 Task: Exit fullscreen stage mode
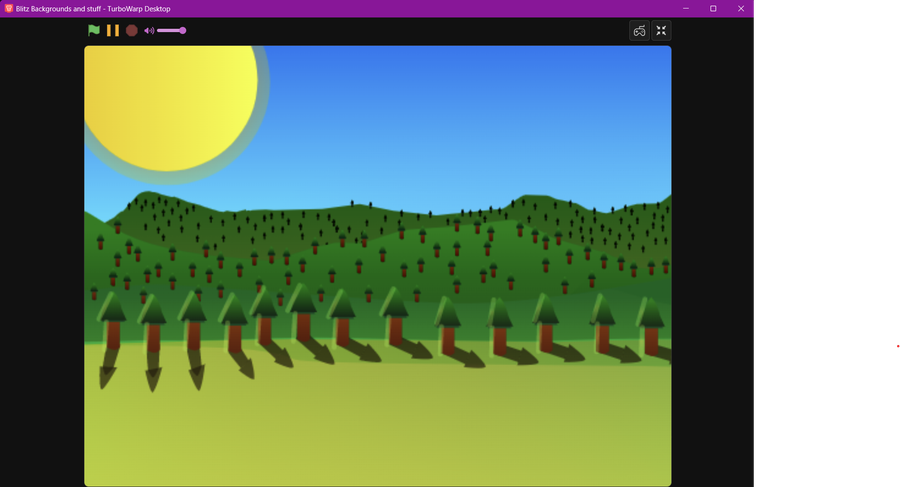pos(661,30)
